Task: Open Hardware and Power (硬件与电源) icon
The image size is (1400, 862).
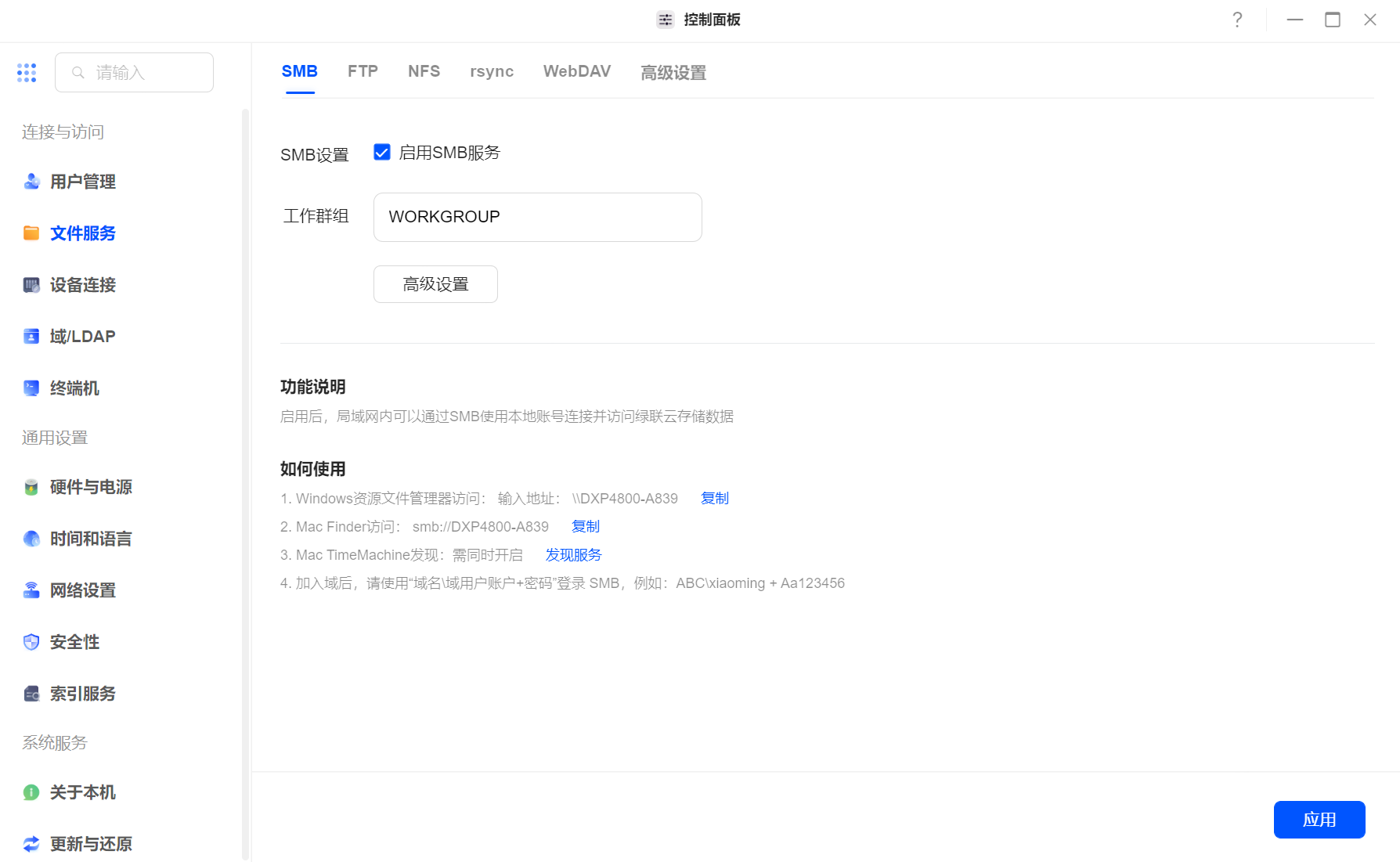Action: click(x=31, y=487)
